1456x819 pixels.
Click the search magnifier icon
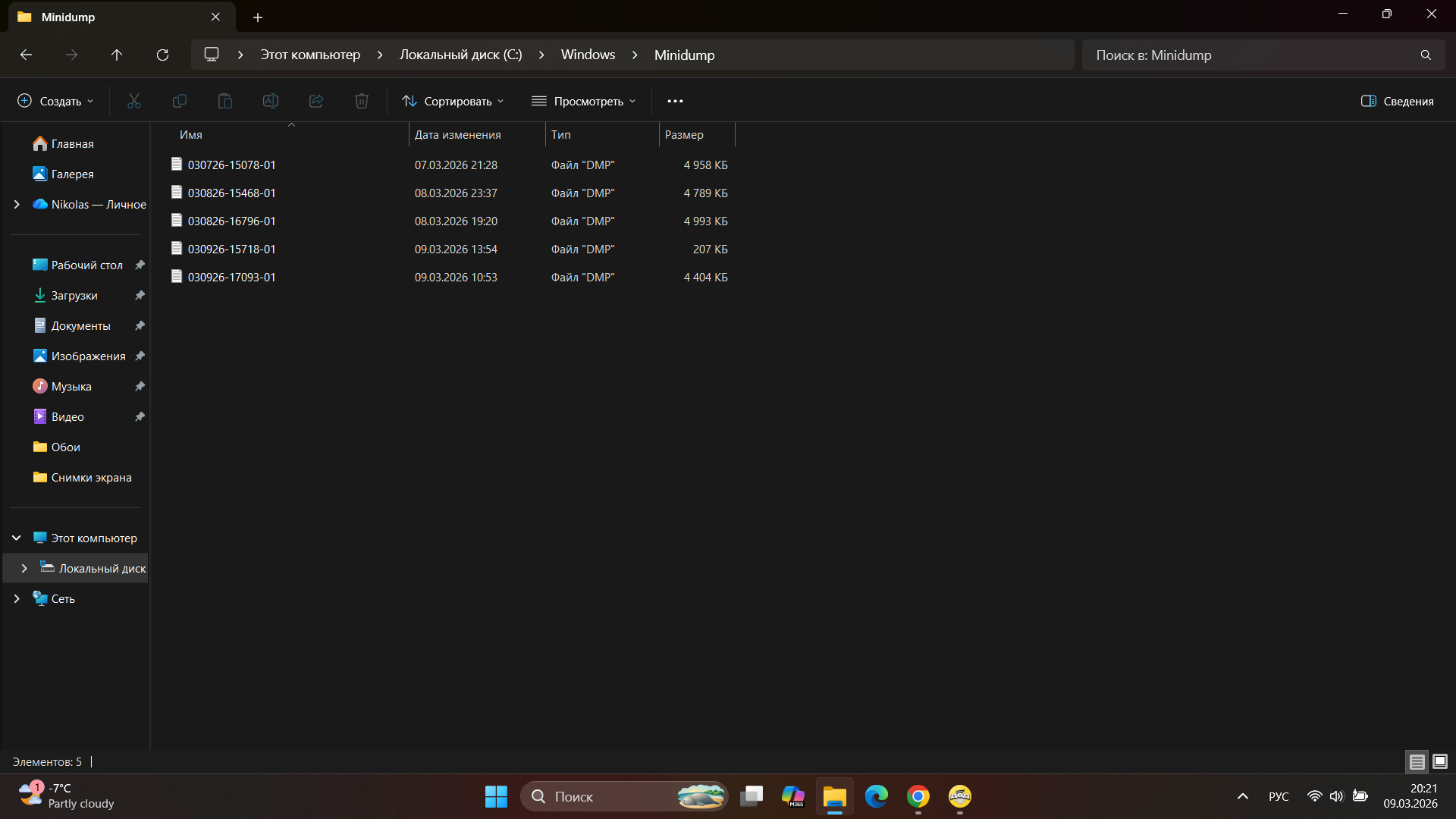click(1426, 55)
